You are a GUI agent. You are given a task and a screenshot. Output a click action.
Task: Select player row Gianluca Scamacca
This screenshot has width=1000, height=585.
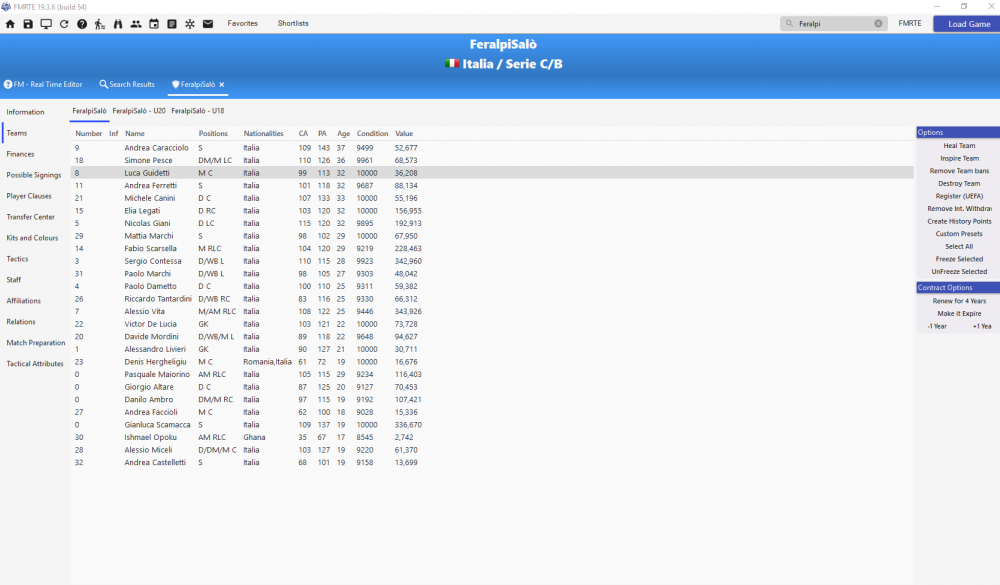[492, 425]
